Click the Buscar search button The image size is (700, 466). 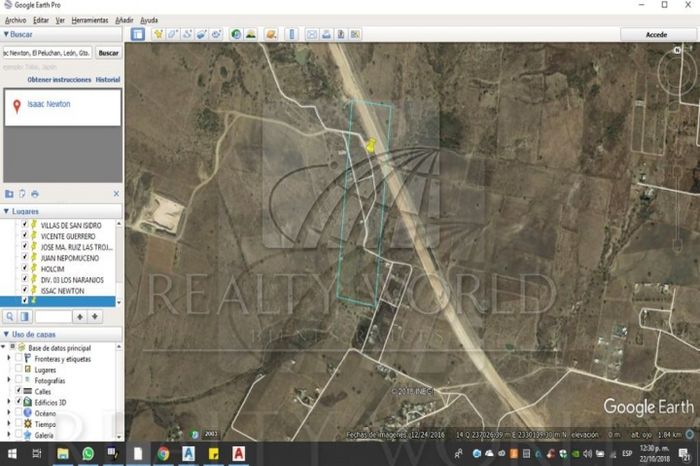click(x=108, y=53)
